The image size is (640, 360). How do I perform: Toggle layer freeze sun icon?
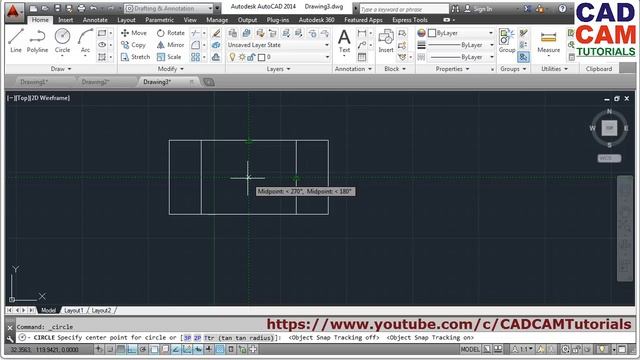pyautogui.click(x=242, y=57)
